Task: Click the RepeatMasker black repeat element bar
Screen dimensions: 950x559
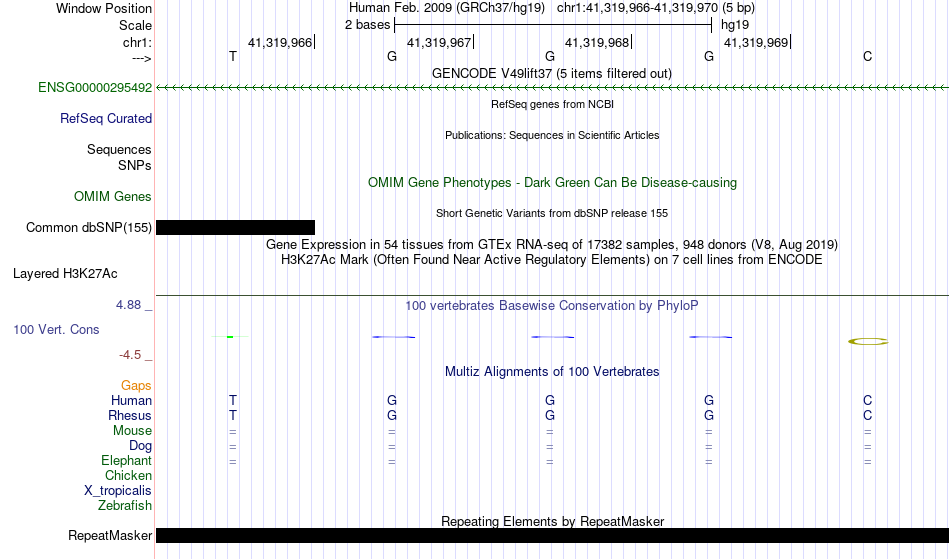Action: pos(553,535)
